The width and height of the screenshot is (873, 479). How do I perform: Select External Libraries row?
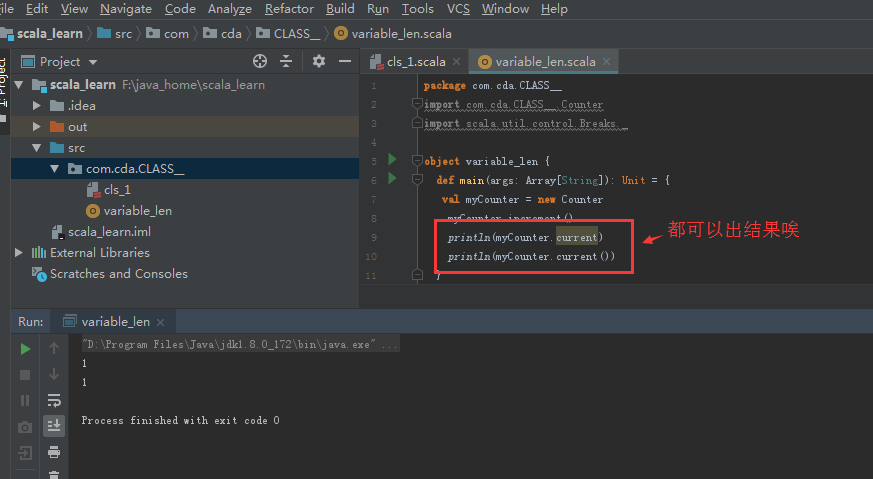185,253
